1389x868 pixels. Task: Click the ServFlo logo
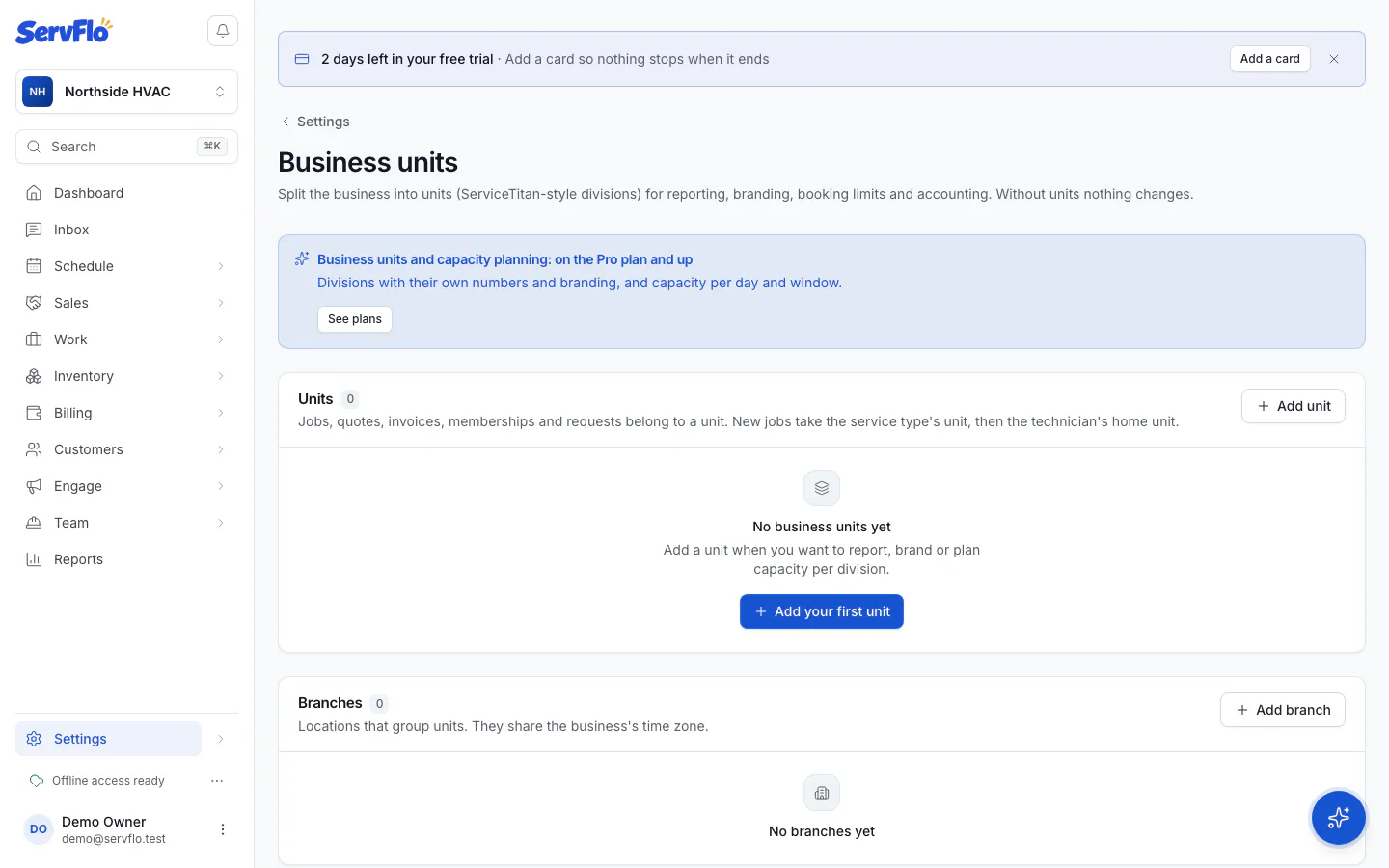(x=64, y=31)
